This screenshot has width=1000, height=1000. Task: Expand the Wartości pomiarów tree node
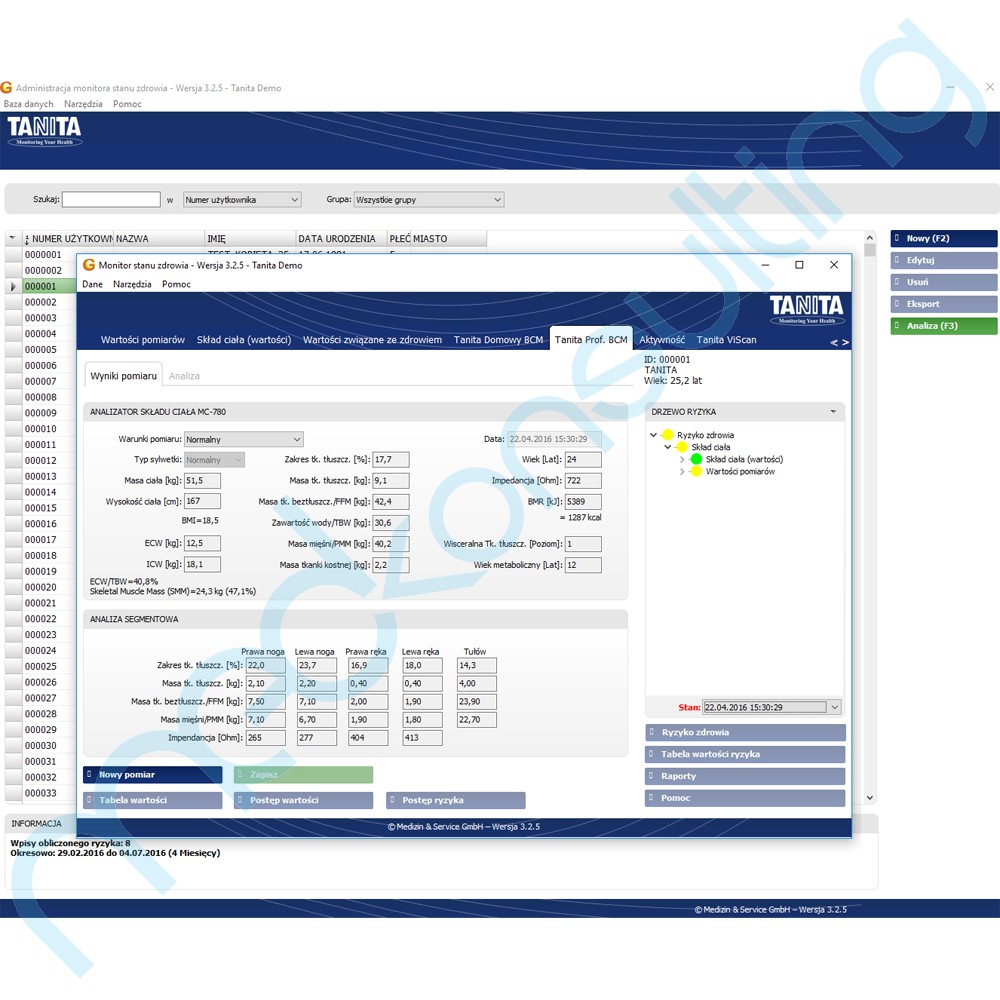click(682, 471)
